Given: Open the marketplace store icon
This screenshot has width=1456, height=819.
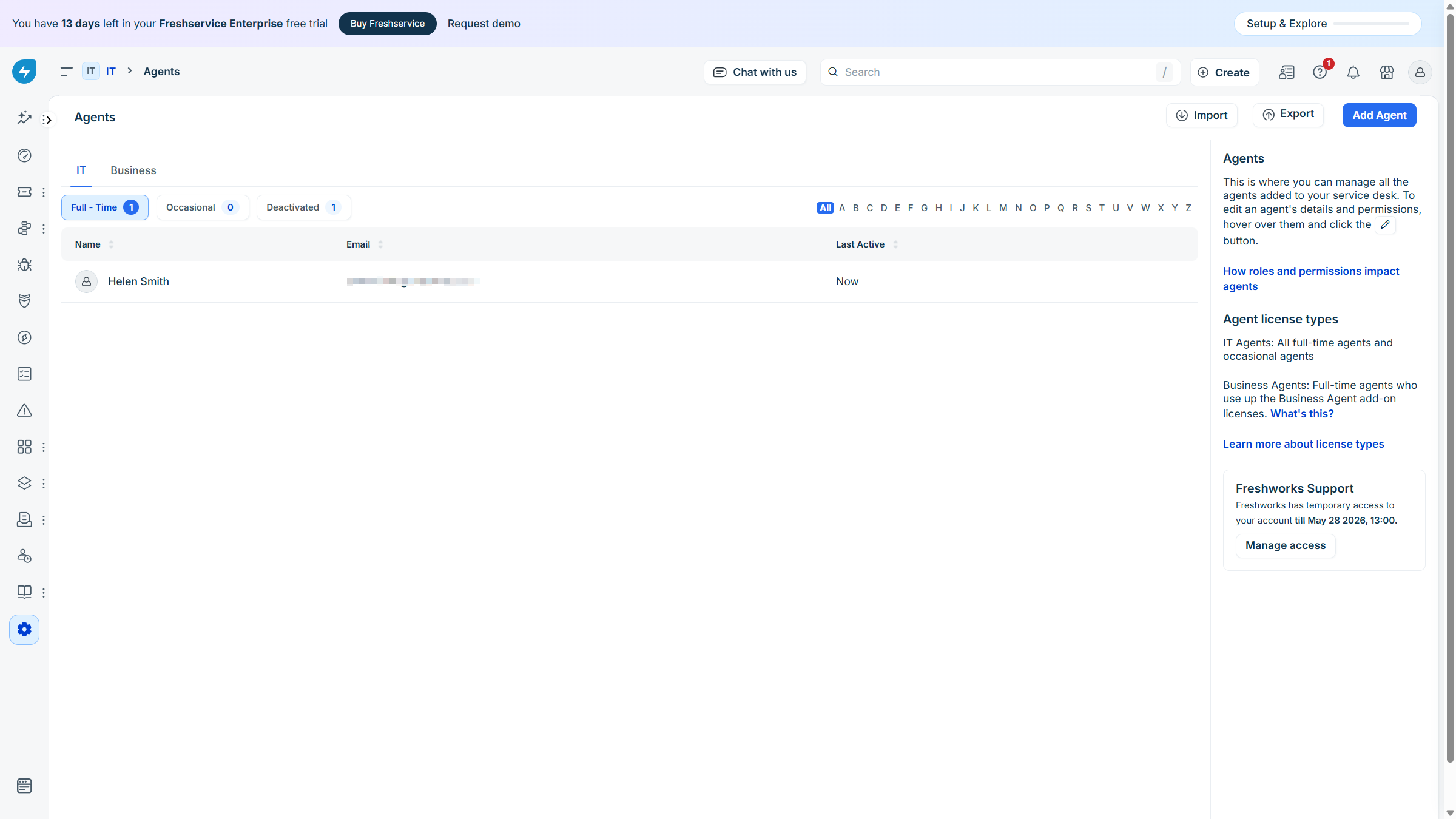Looking at the screenshot, I should (1387, 72).
